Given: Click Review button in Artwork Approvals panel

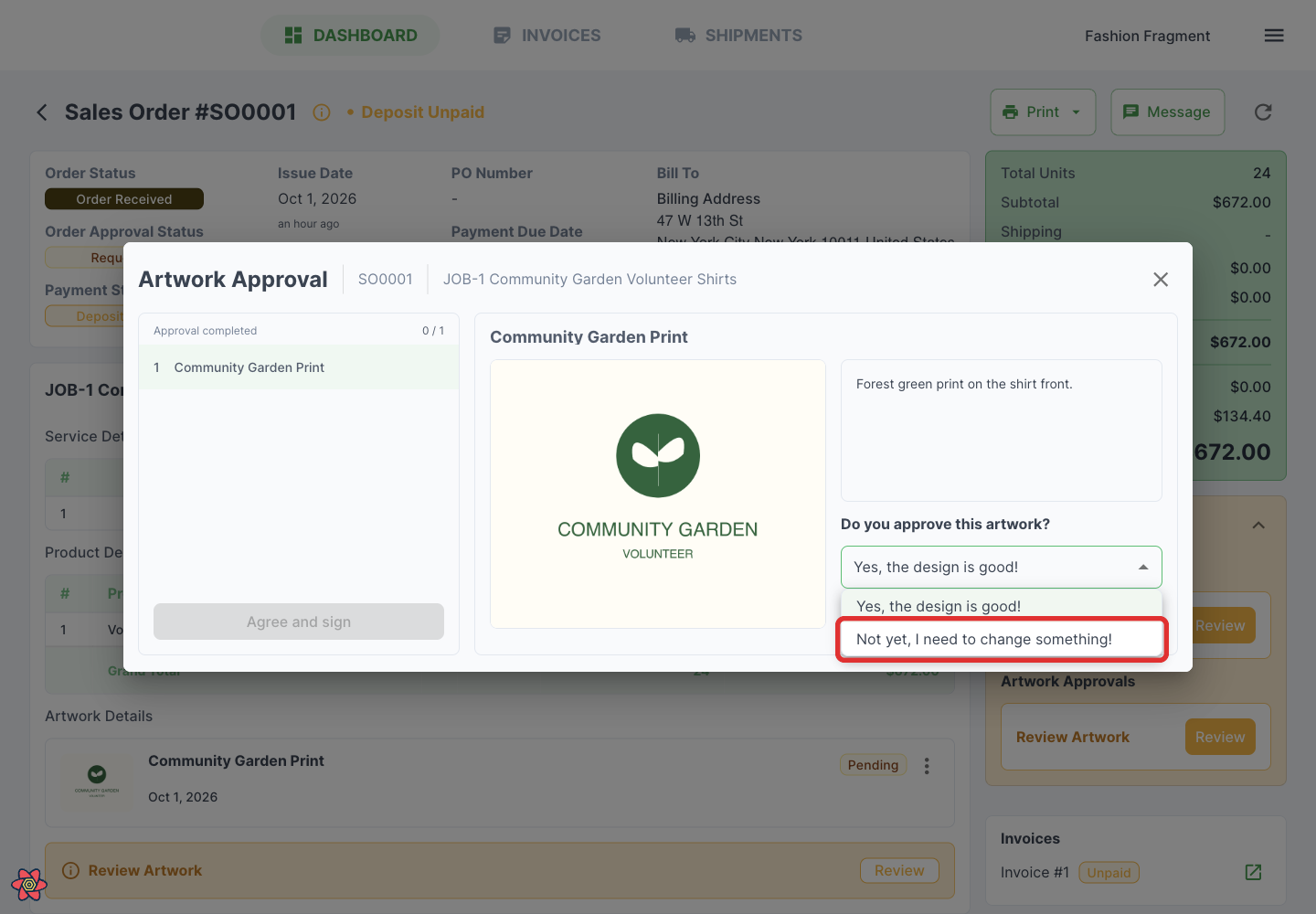Looking at the screenshot, I should [1220, 737].
